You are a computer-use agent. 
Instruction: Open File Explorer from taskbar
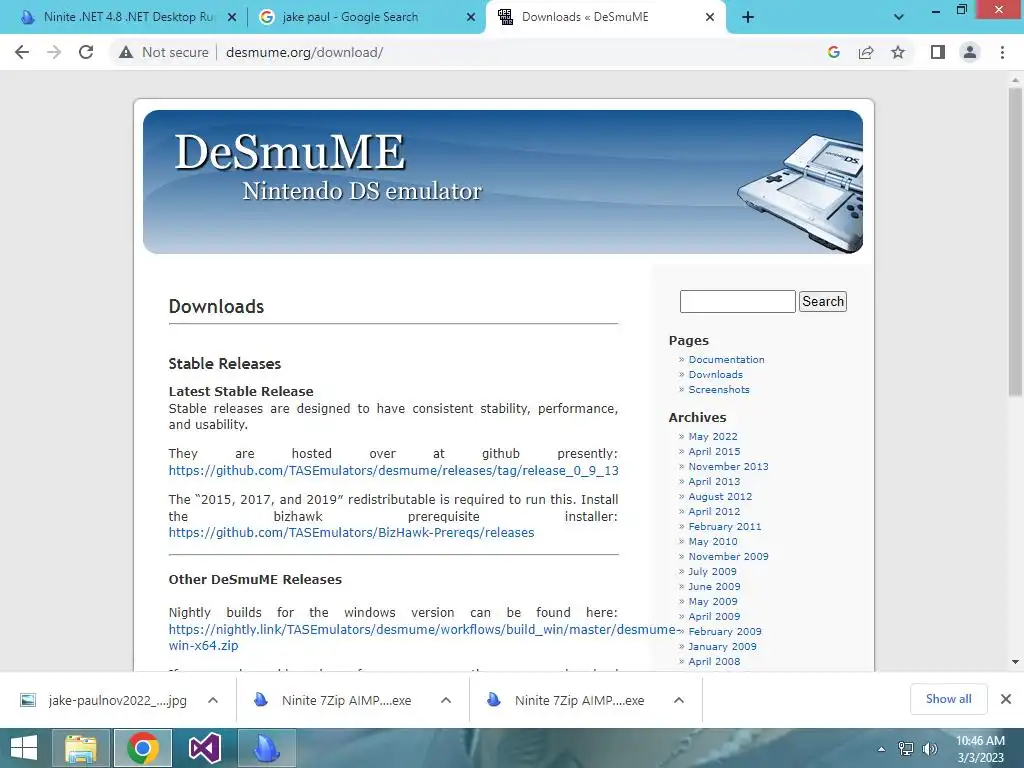click(81, 748)
